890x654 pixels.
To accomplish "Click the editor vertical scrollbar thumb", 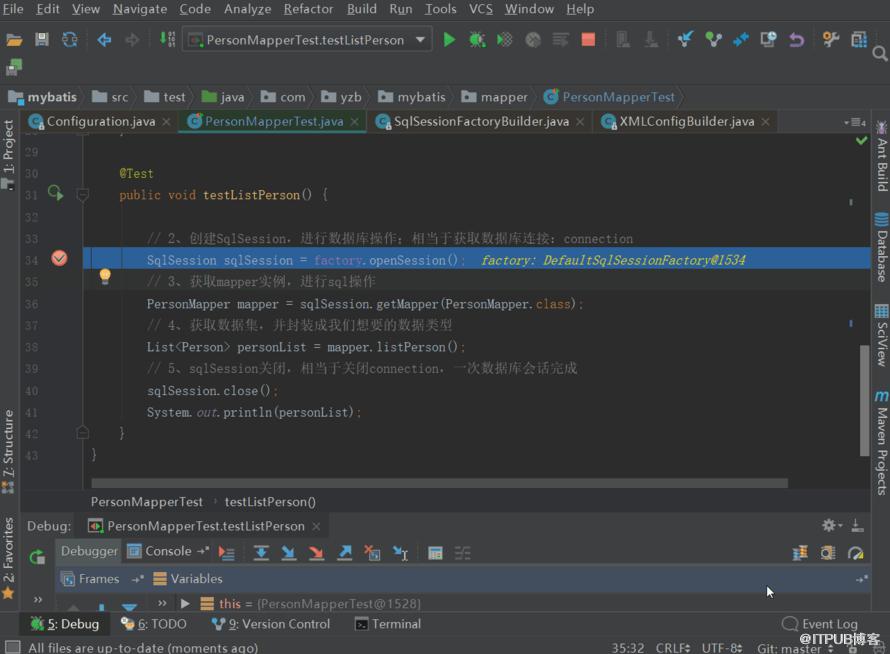I will tap(864, 400).
